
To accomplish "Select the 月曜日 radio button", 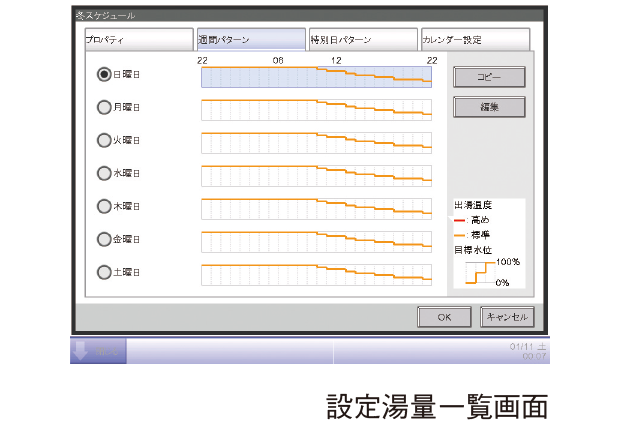I will pos(104,107).
